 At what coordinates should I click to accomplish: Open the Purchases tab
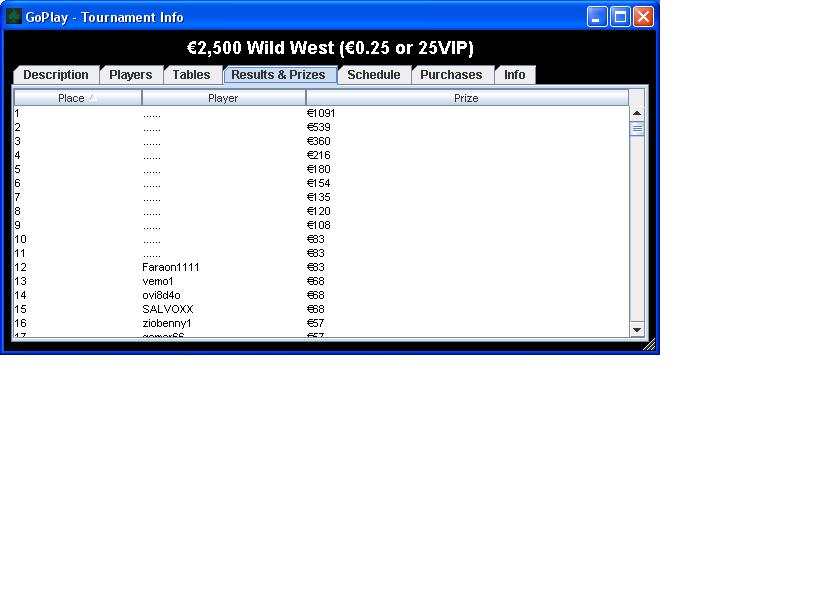coord(451,75)
